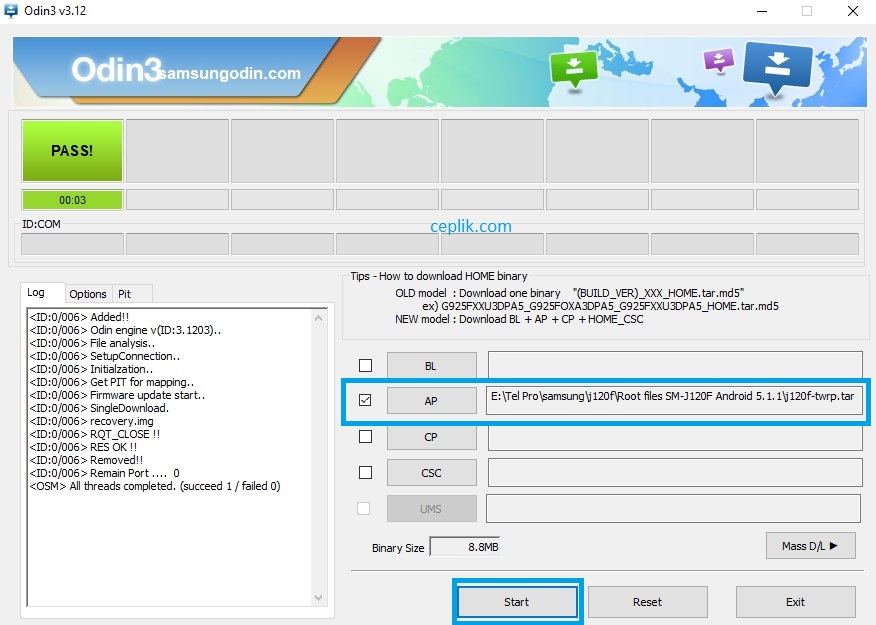
Task: Click the large blue download bubble icon
Action: (777, 68)
